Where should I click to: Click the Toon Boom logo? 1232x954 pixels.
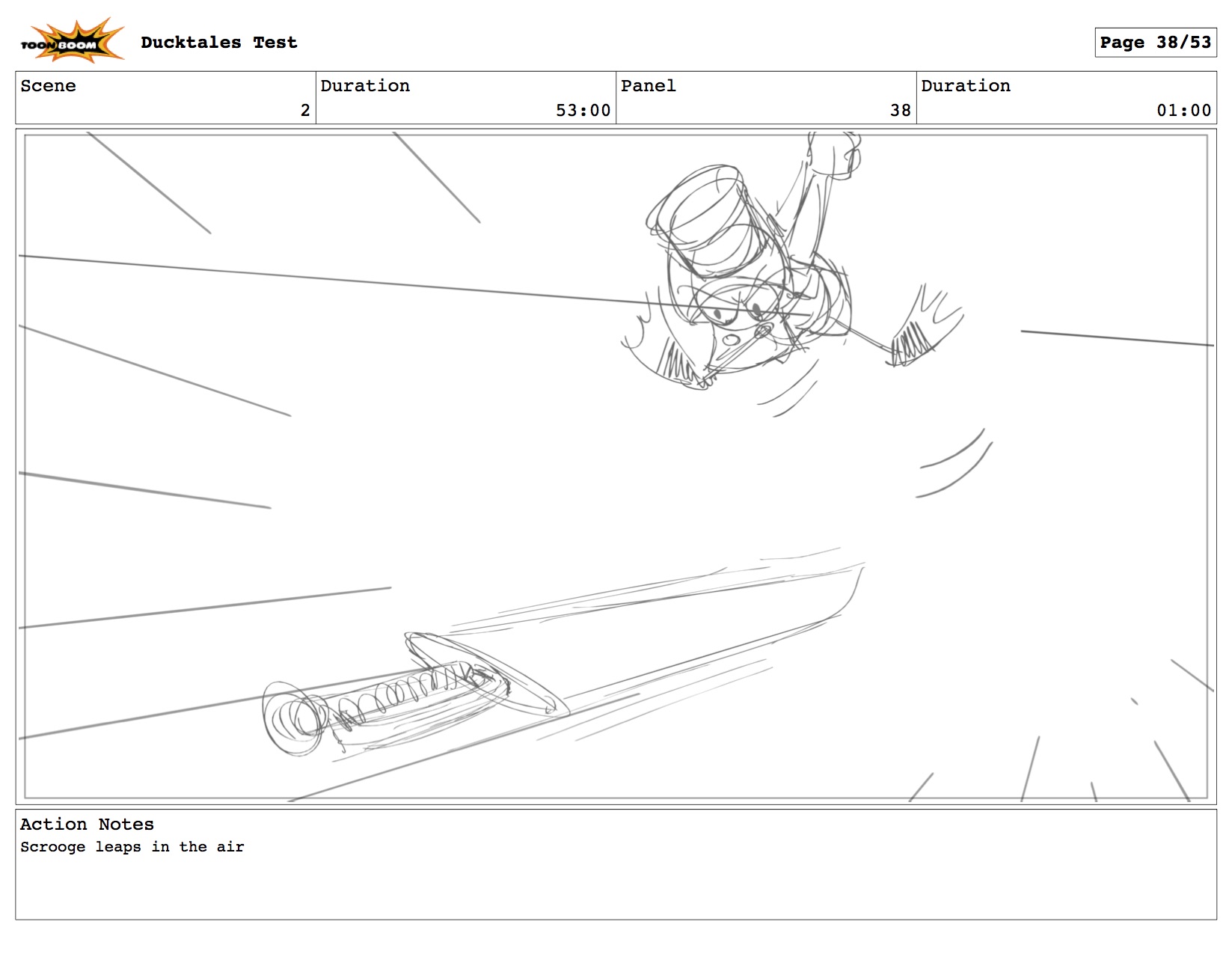point(71,42)
